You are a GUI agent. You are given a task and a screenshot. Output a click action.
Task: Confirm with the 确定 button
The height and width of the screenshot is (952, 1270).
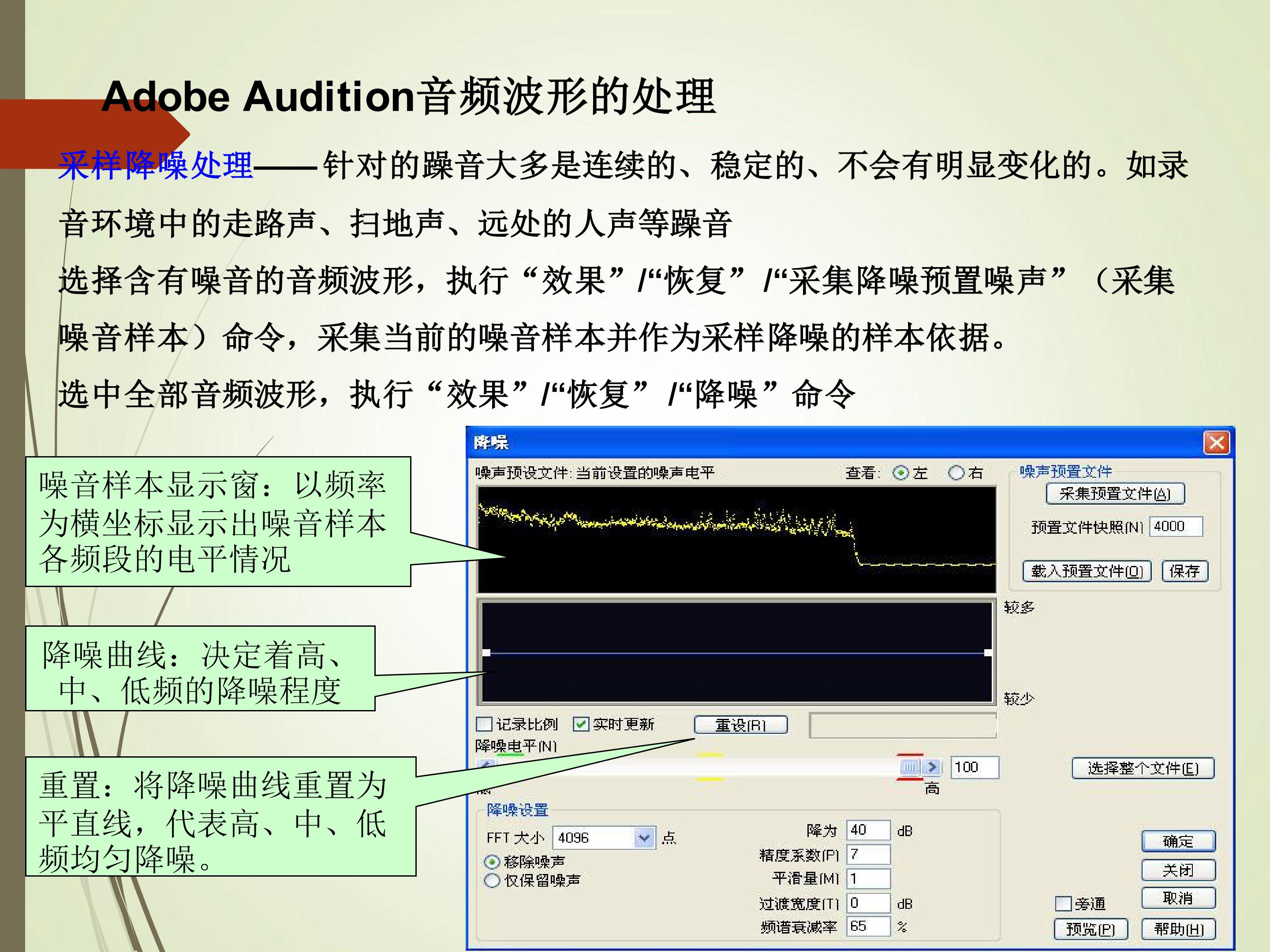1178,841
